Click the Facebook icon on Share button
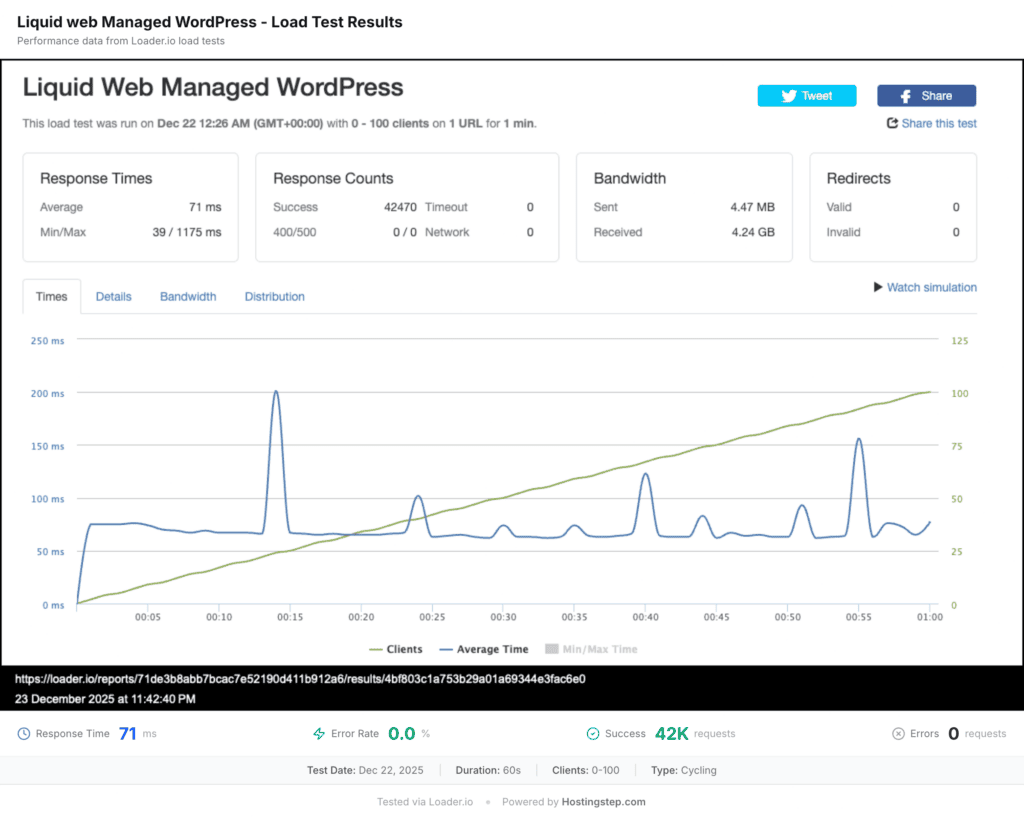 (x=906, y=96)
